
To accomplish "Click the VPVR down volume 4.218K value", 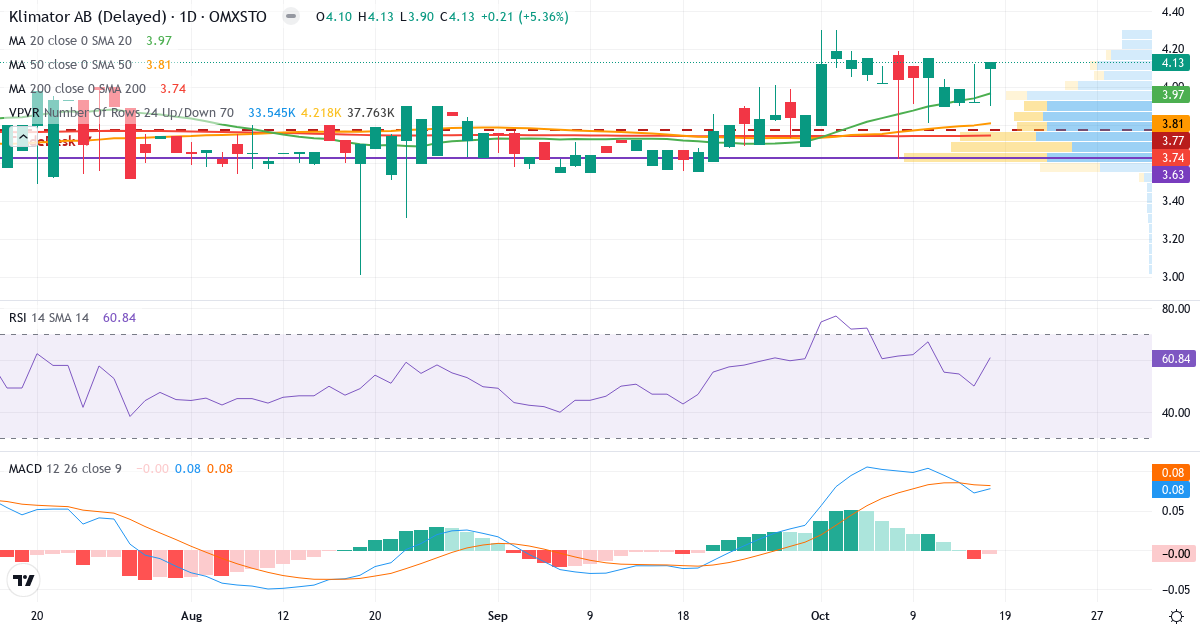I will 321,113.
